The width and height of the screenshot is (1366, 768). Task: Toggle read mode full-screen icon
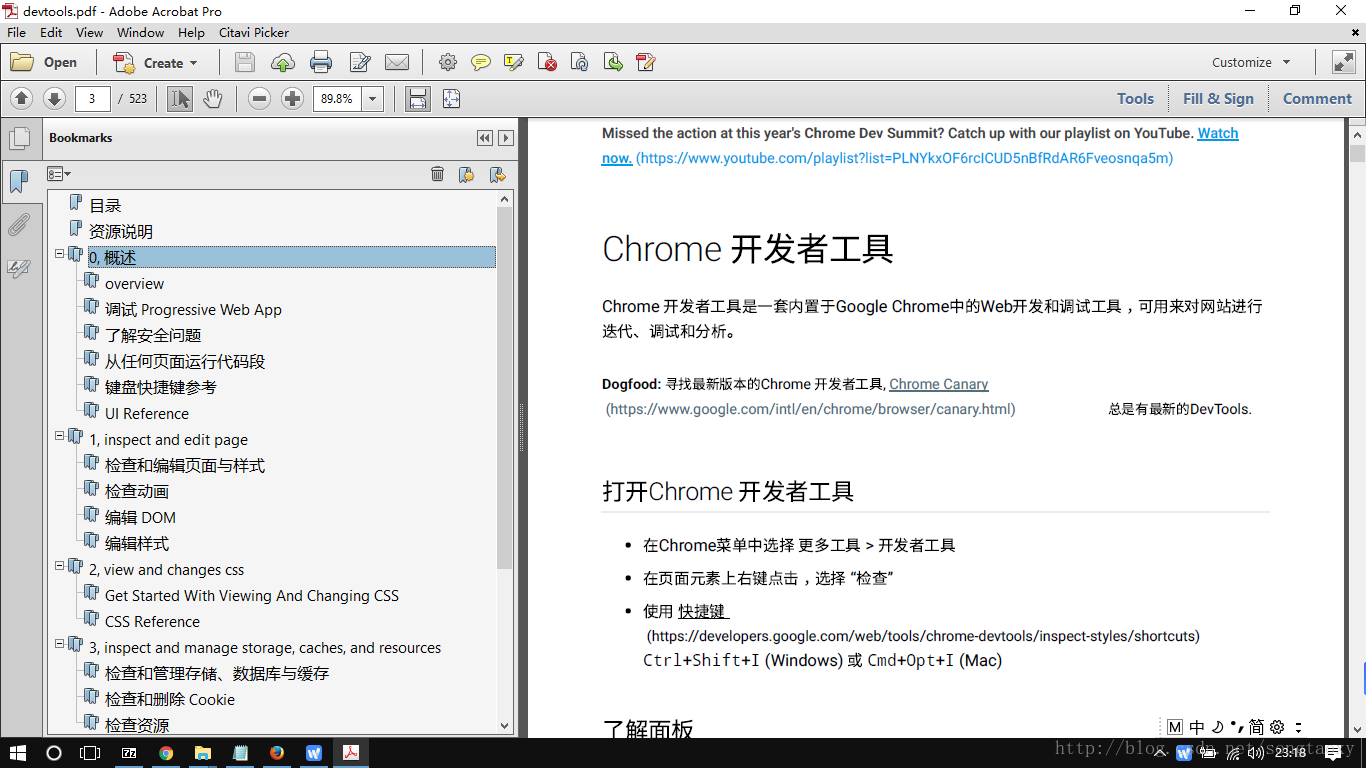(1343, 62)
